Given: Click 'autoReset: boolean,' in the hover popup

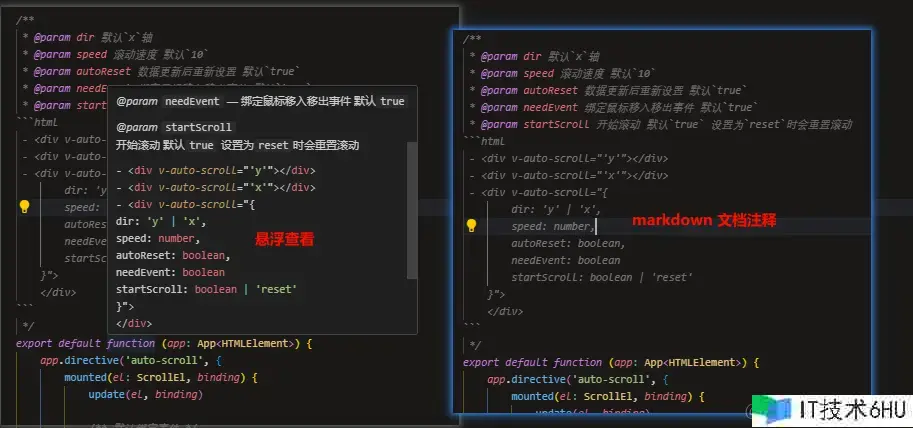Looking at the screenshot, I should [x=166, y=255].
